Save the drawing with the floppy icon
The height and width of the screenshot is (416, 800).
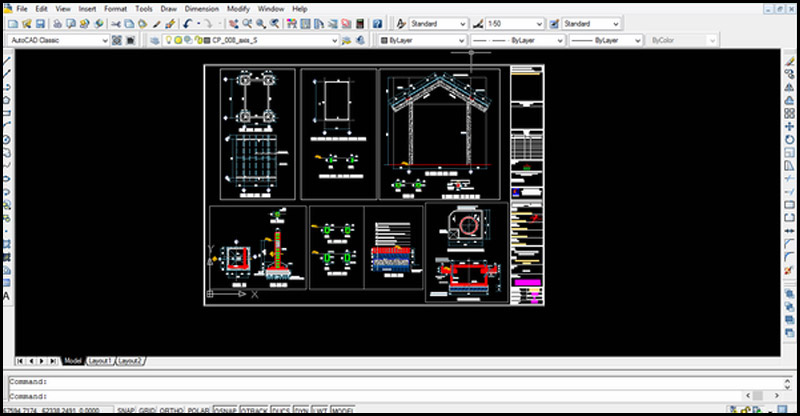point(40,24)
